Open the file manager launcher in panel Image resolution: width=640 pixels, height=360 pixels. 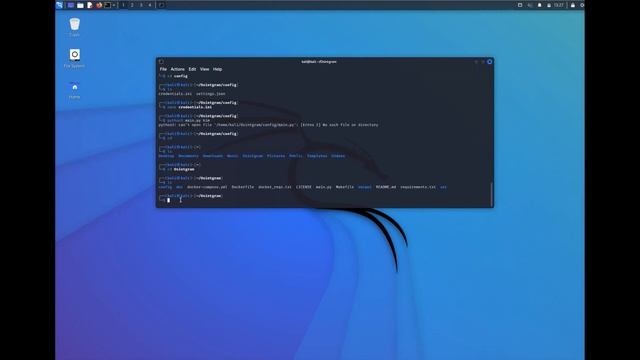pyautogui.click(x=80, y=5)
